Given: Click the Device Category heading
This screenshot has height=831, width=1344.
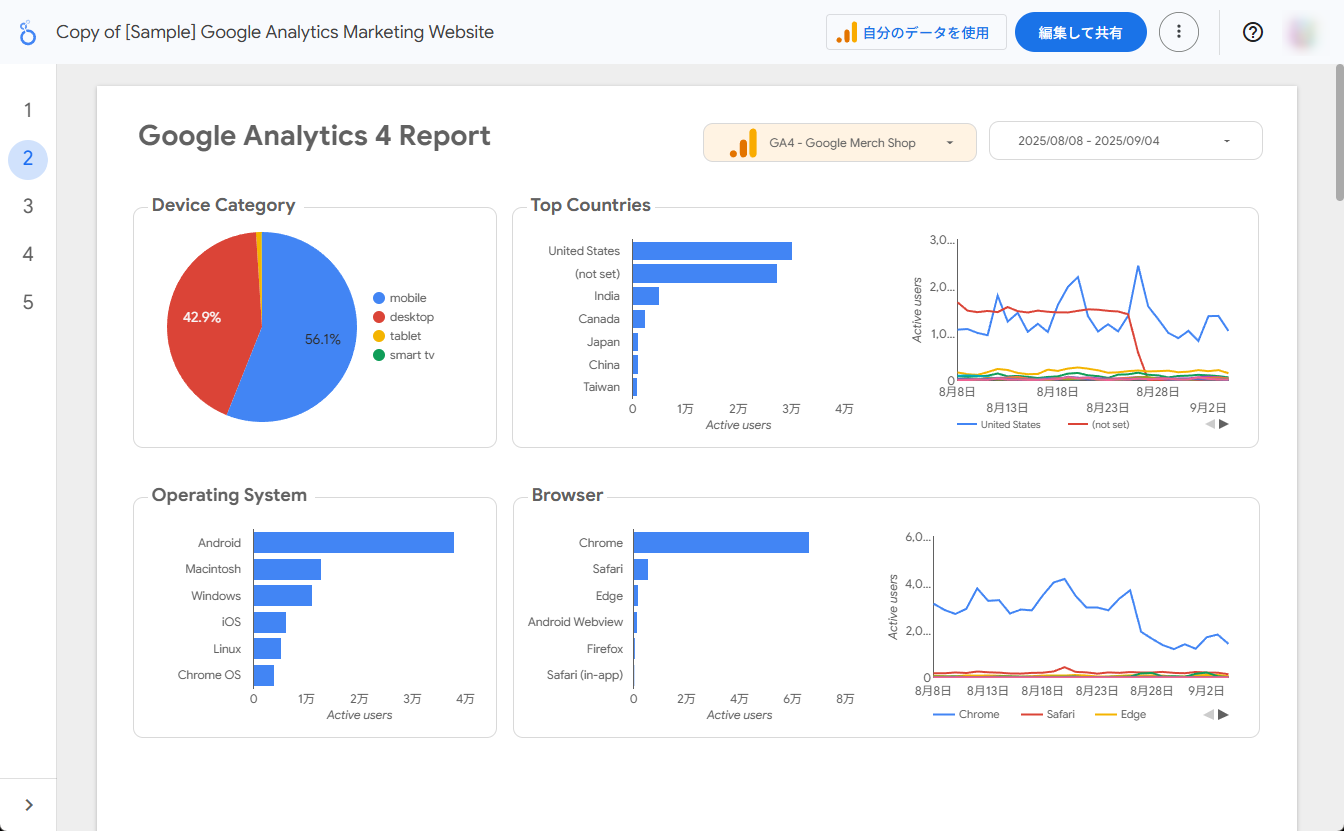Looking at the screenshot, I should [223, 205].
